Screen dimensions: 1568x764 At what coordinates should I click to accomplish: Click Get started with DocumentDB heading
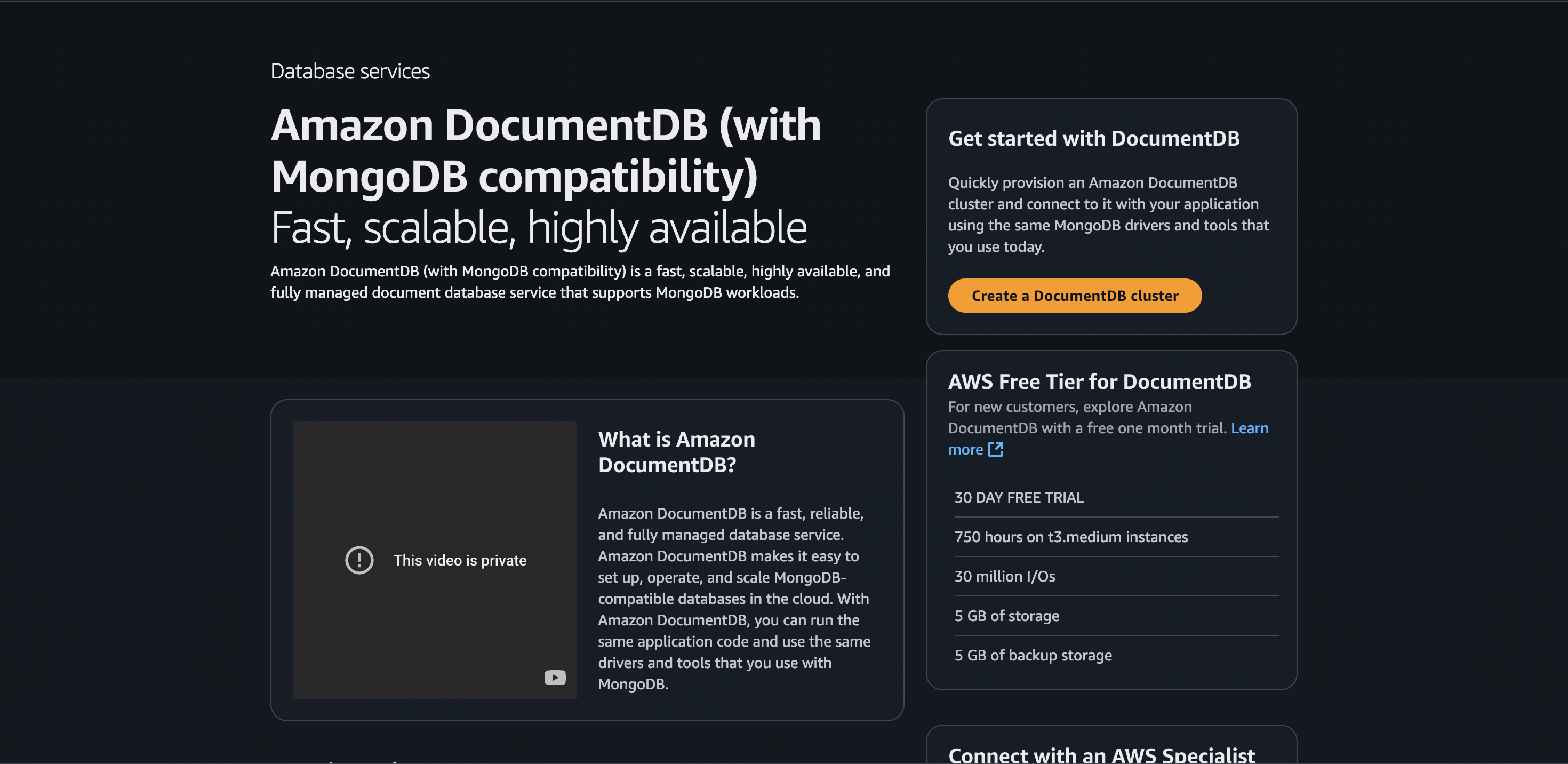click(1093, 139)
